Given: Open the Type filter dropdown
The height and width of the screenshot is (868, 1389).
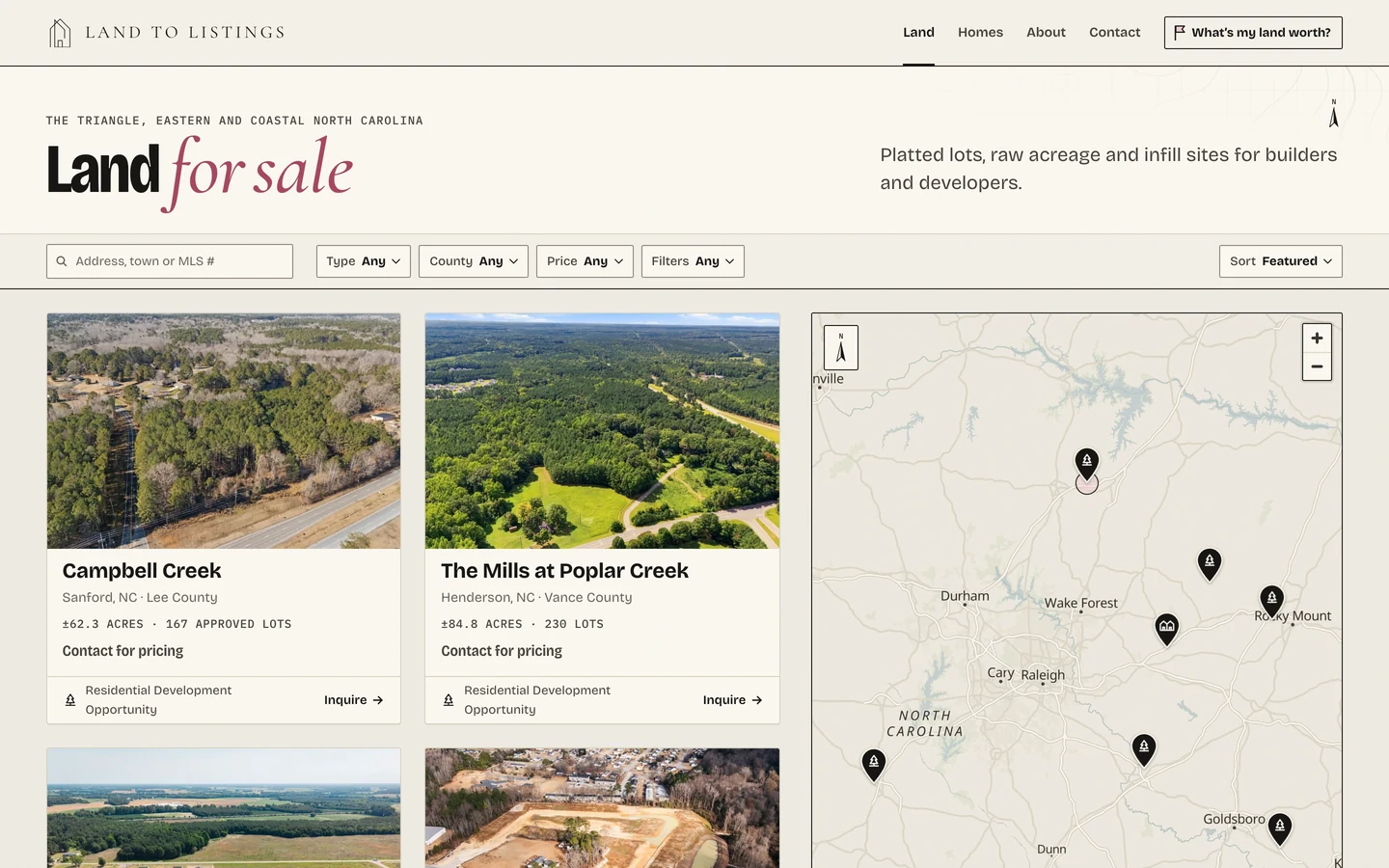Looking at the screenshot, I should (x=364, y=261).
